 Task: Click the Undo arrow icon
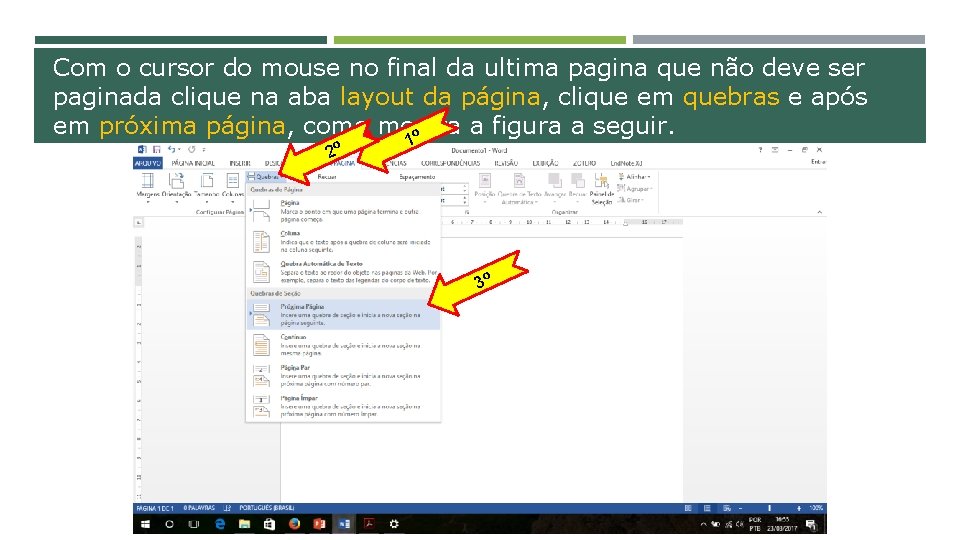pos(172,149)
